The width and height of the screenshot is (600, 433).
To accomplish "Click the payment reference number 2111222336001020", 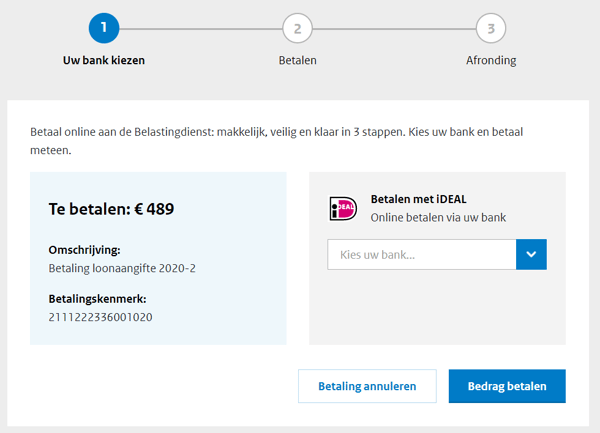I will coord(100,317).
